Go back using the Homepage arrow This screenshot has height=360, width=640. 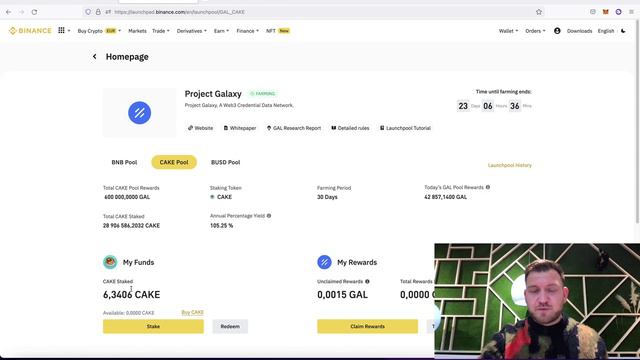(95, 57)
